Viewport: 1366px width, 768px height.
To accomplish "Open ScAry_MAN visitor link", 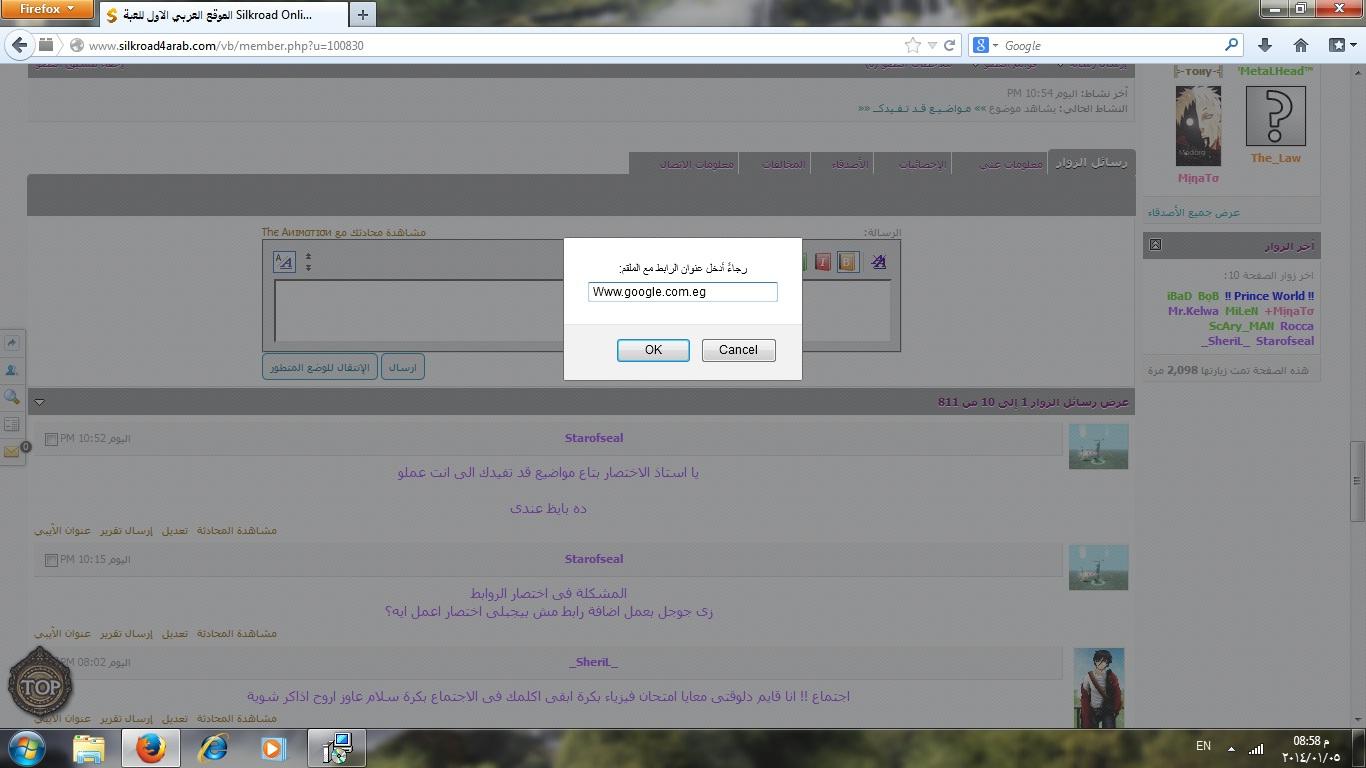I will (1240, 326).
